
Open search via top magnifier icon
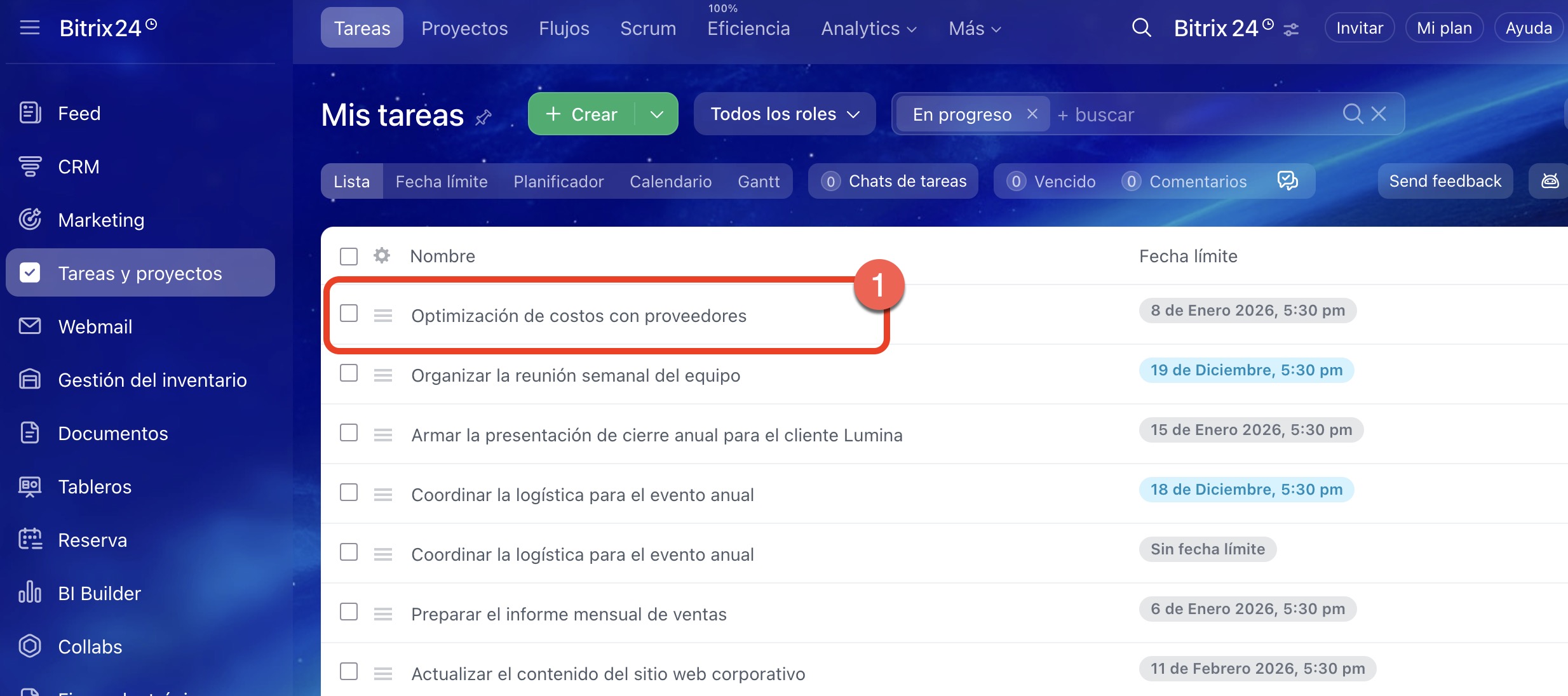1141,28
